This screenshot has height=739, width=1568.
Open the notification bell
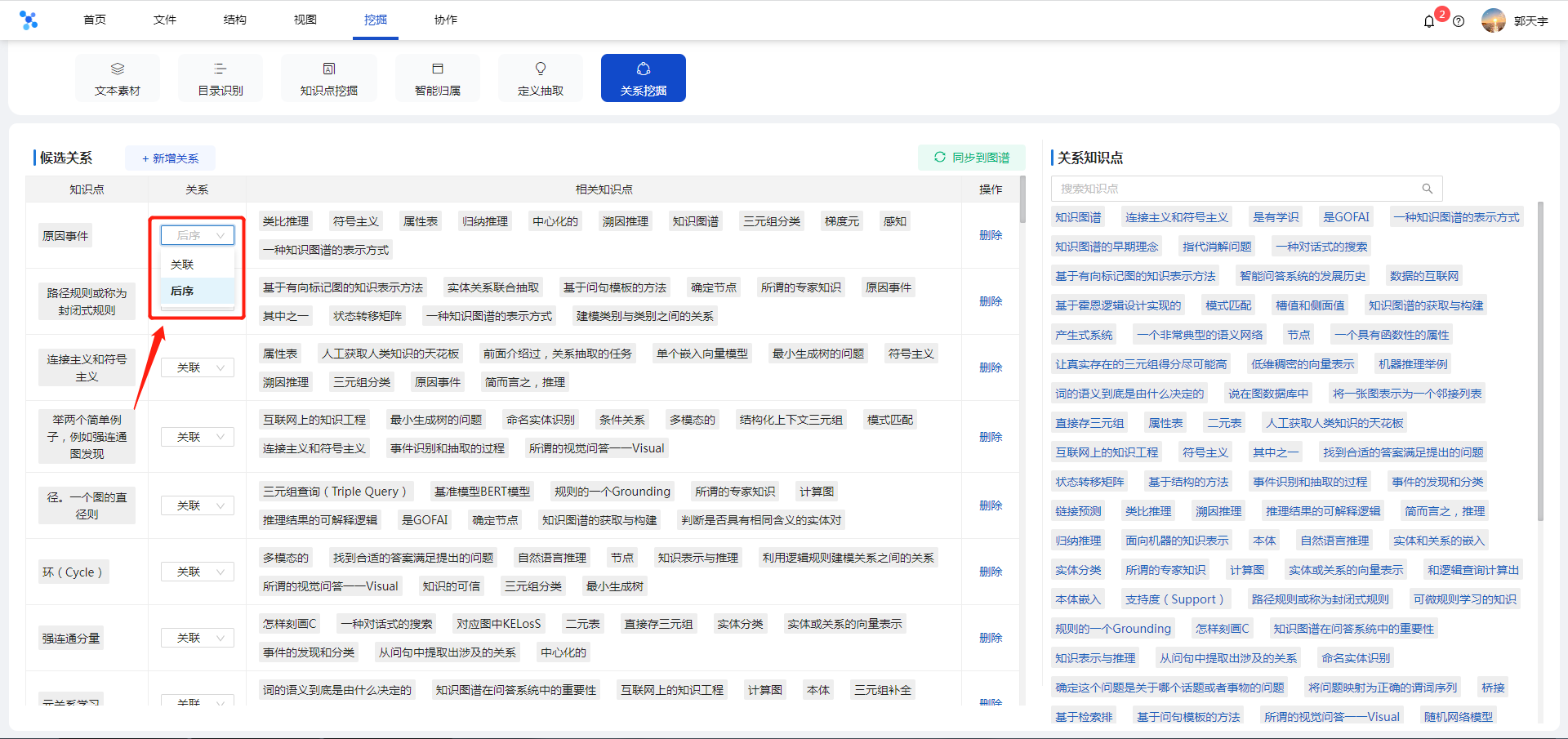(1429, 21)
